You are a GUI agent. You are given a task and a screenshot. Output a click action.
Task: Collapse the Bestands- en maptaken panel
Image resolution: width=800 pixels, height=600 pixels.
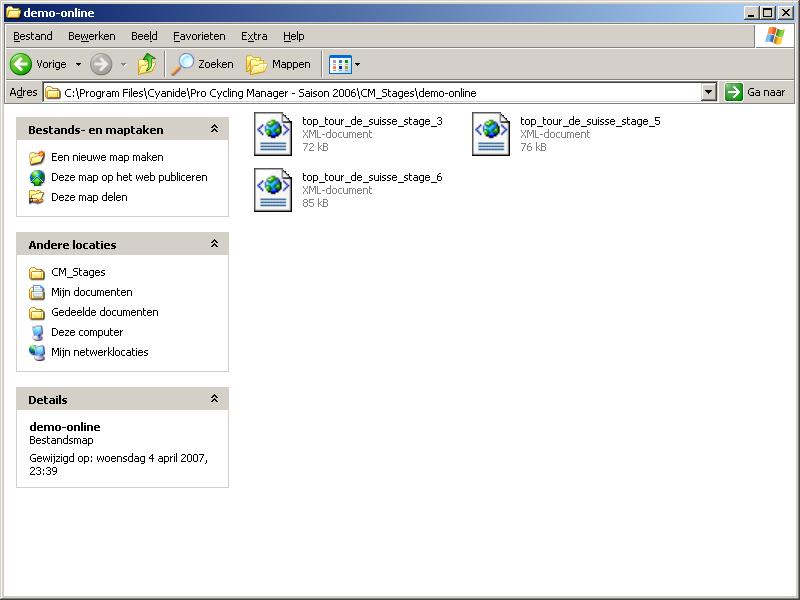[214, 129]
